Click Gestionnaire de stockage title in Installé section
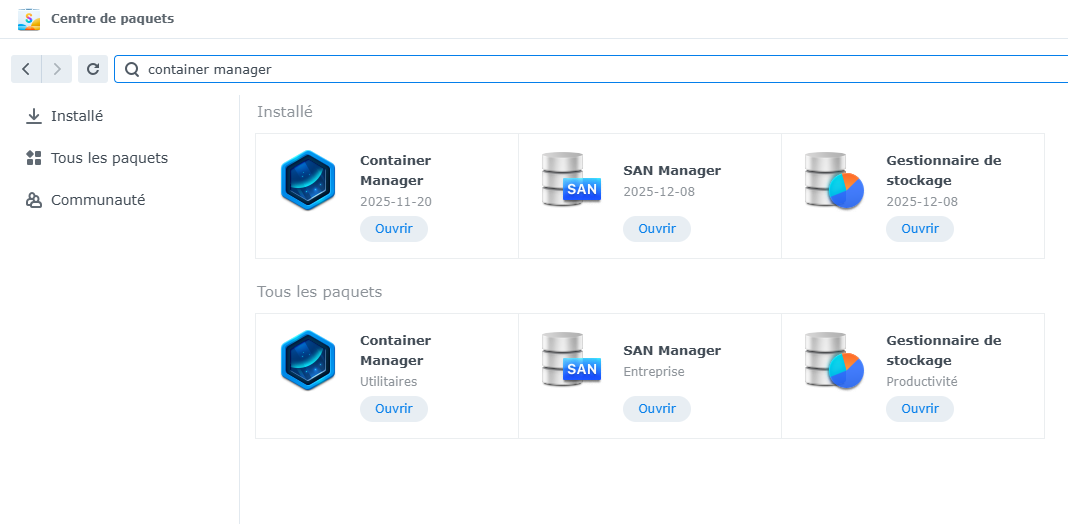This screenshot has height=524, width=1068. tap(944, 170)
